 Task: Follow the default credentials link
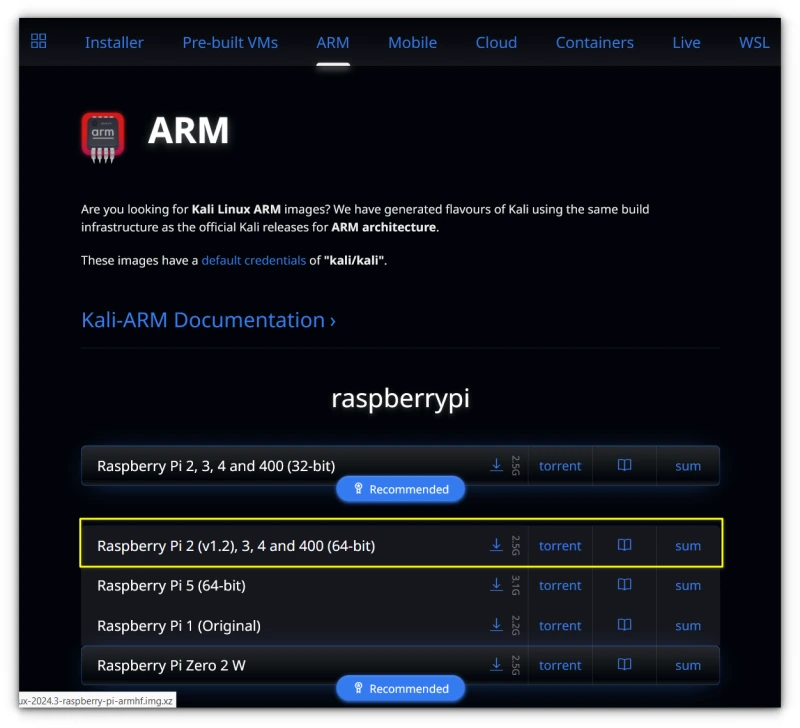(x=254, y=261)
